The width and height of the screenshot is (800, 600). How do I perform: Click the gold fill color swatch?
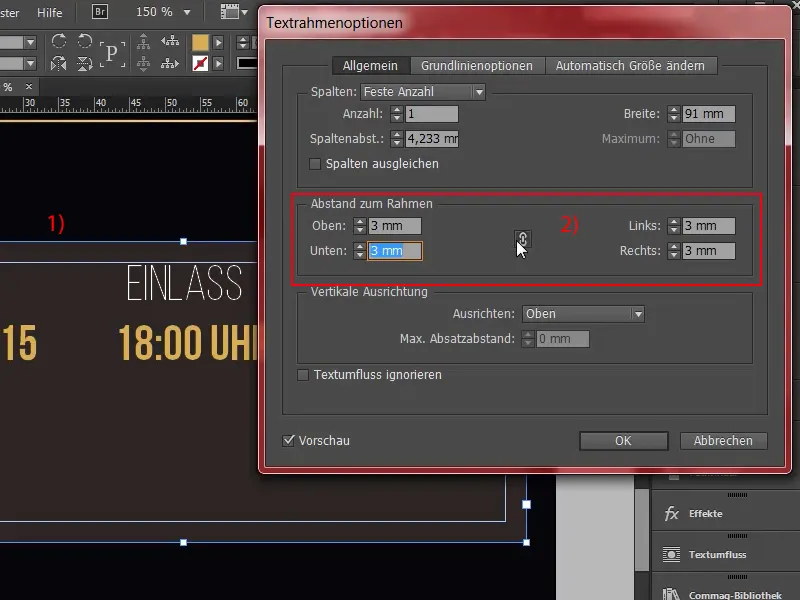click(x=200, y=42)
